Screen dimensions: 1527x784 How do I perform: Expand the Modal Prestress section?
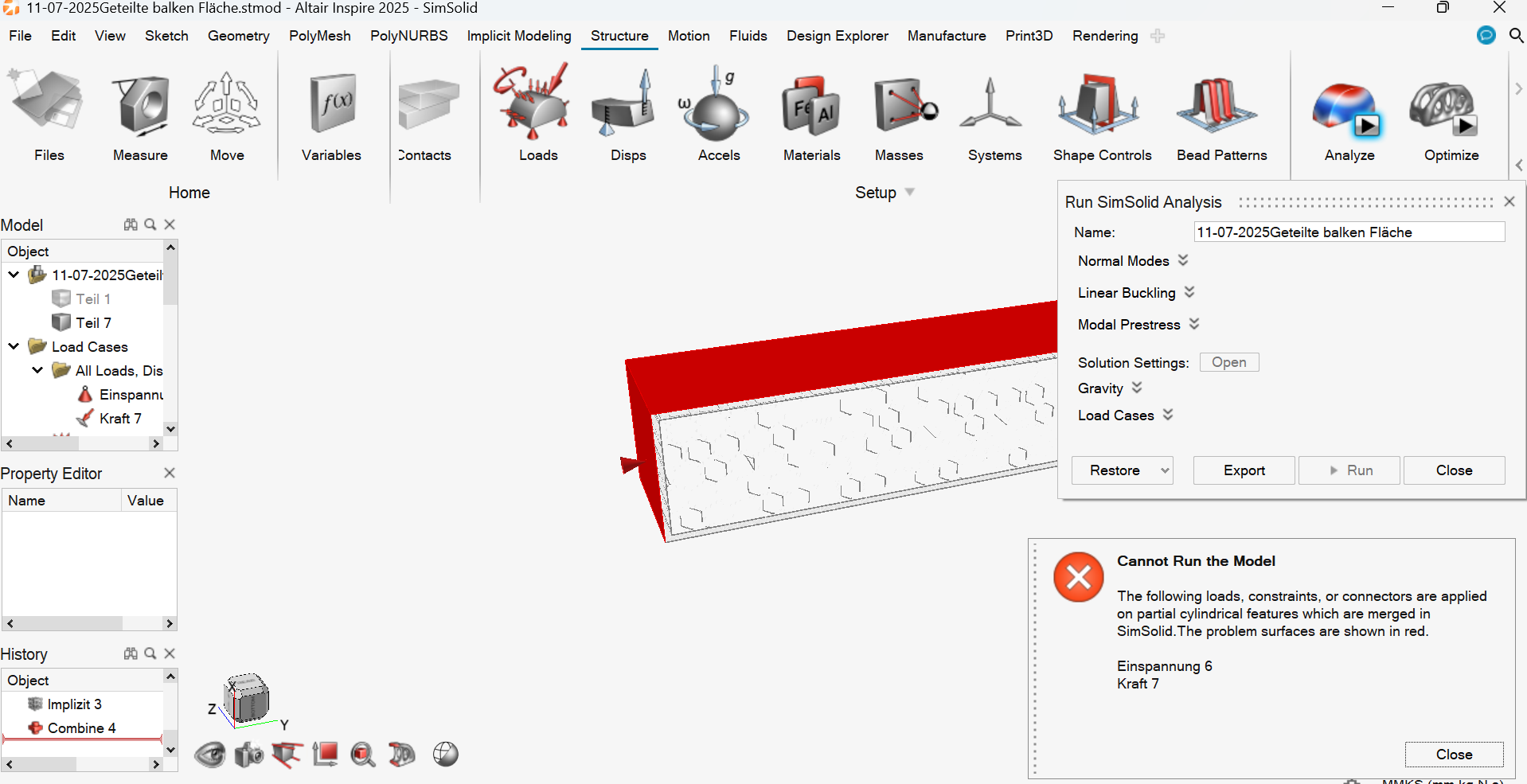pyautogui.click(x=1194, y=324)
